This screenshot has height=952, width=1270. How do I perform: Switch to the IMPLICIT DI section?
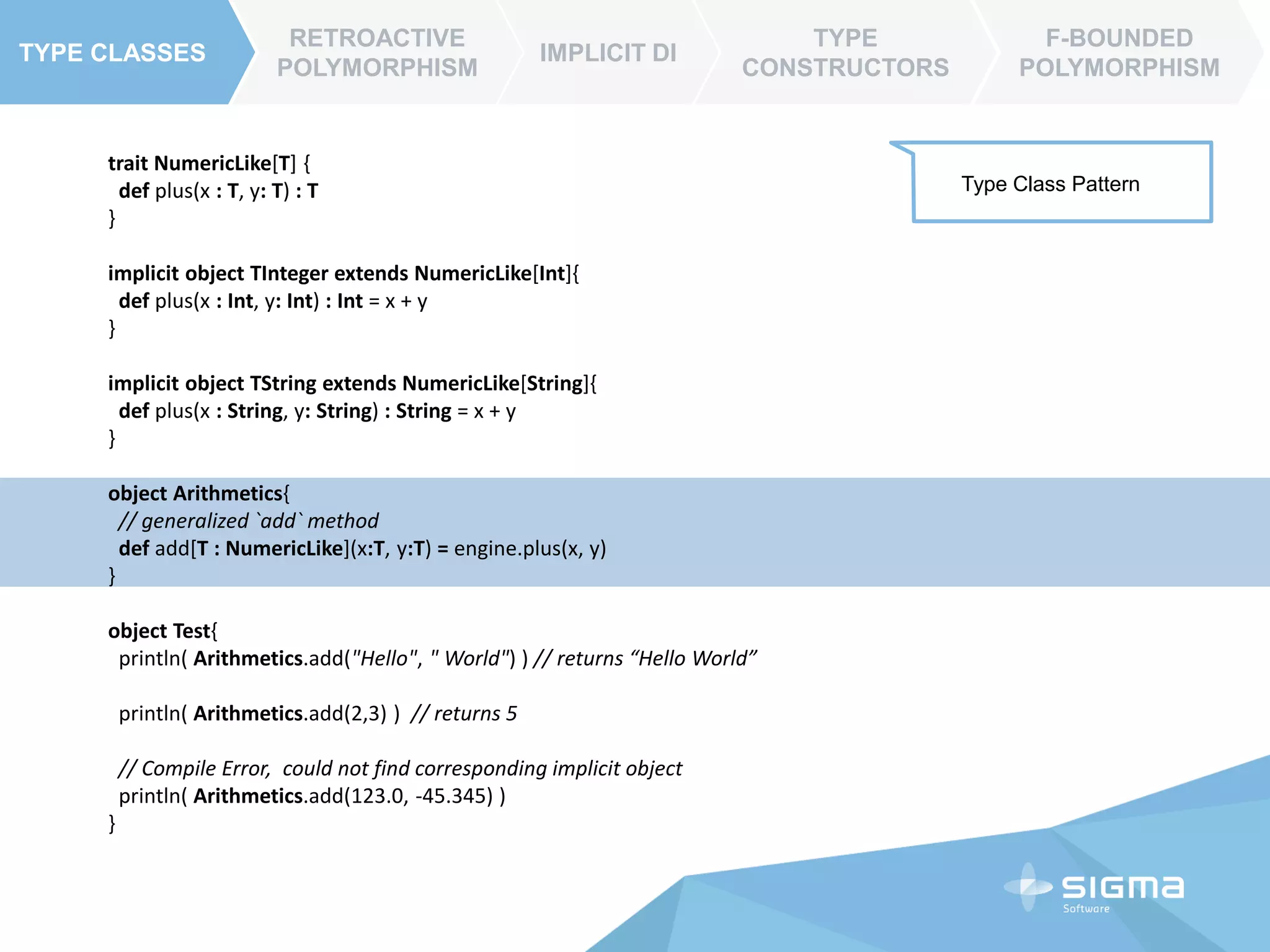pos(608,53)
